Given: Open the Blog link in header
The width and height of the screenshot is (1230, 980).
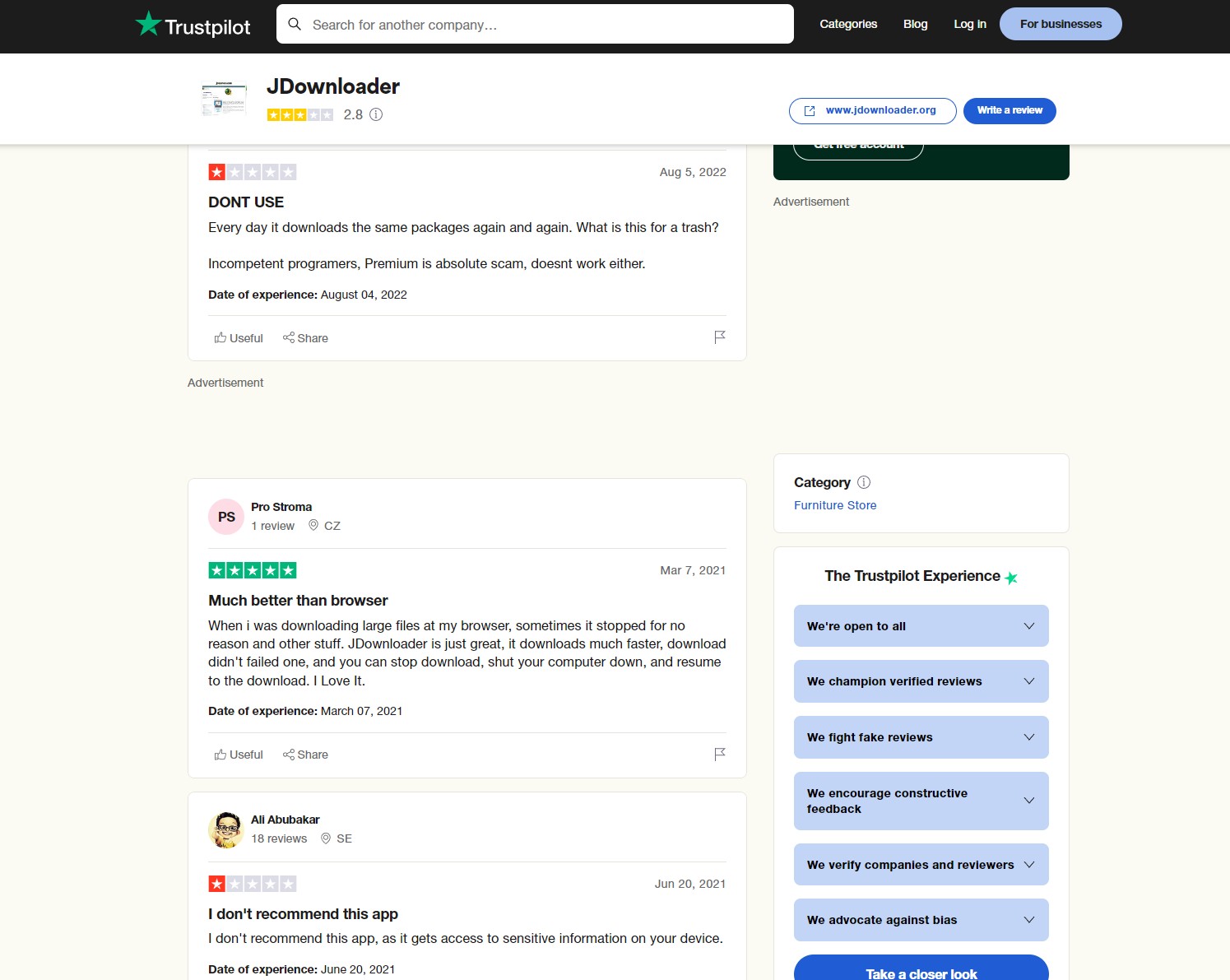Looking at the screenshot, I should (915, 24).
